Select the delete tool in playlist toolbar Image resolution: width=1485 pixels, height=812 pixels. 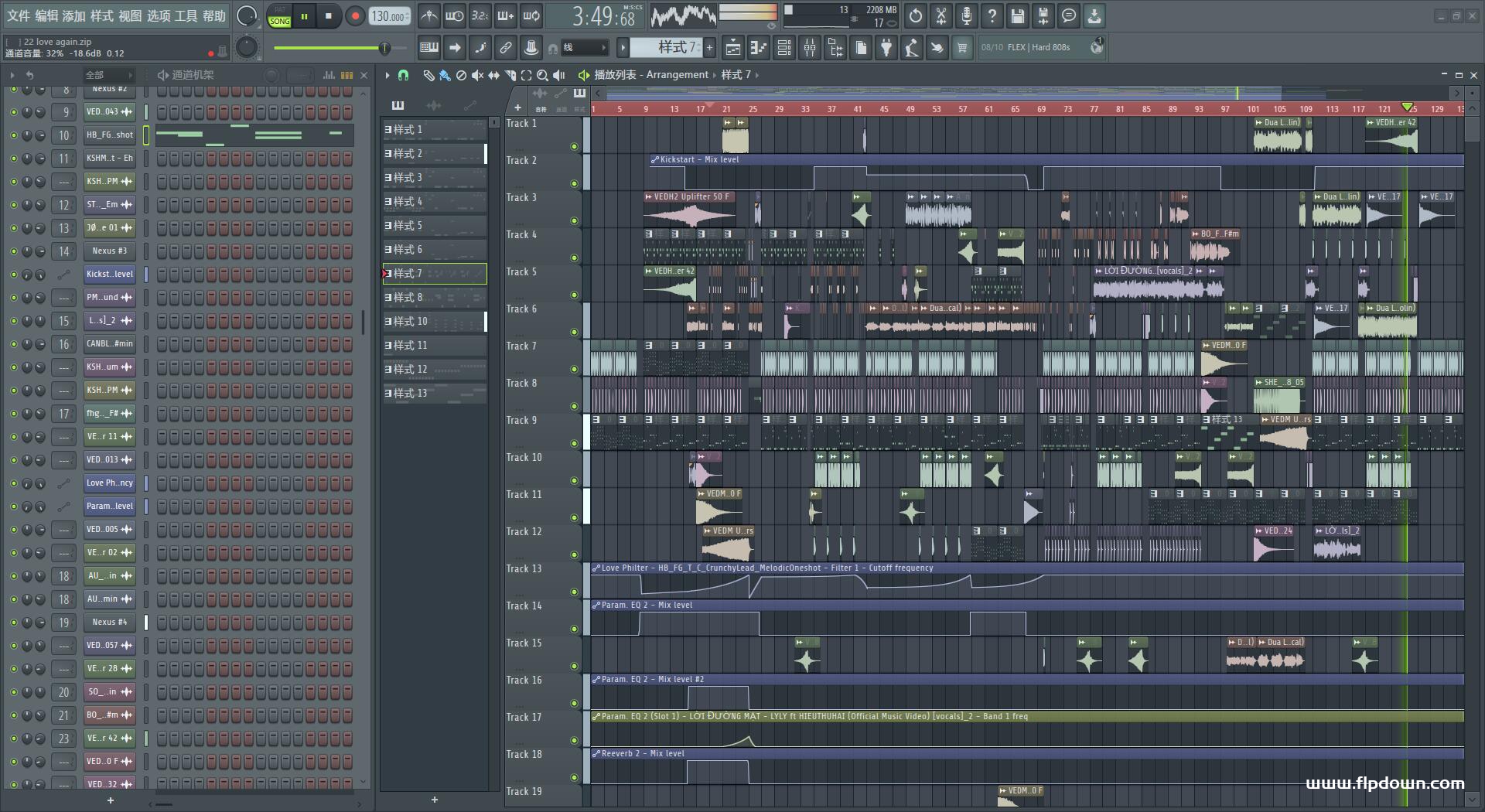coord(461,75)
